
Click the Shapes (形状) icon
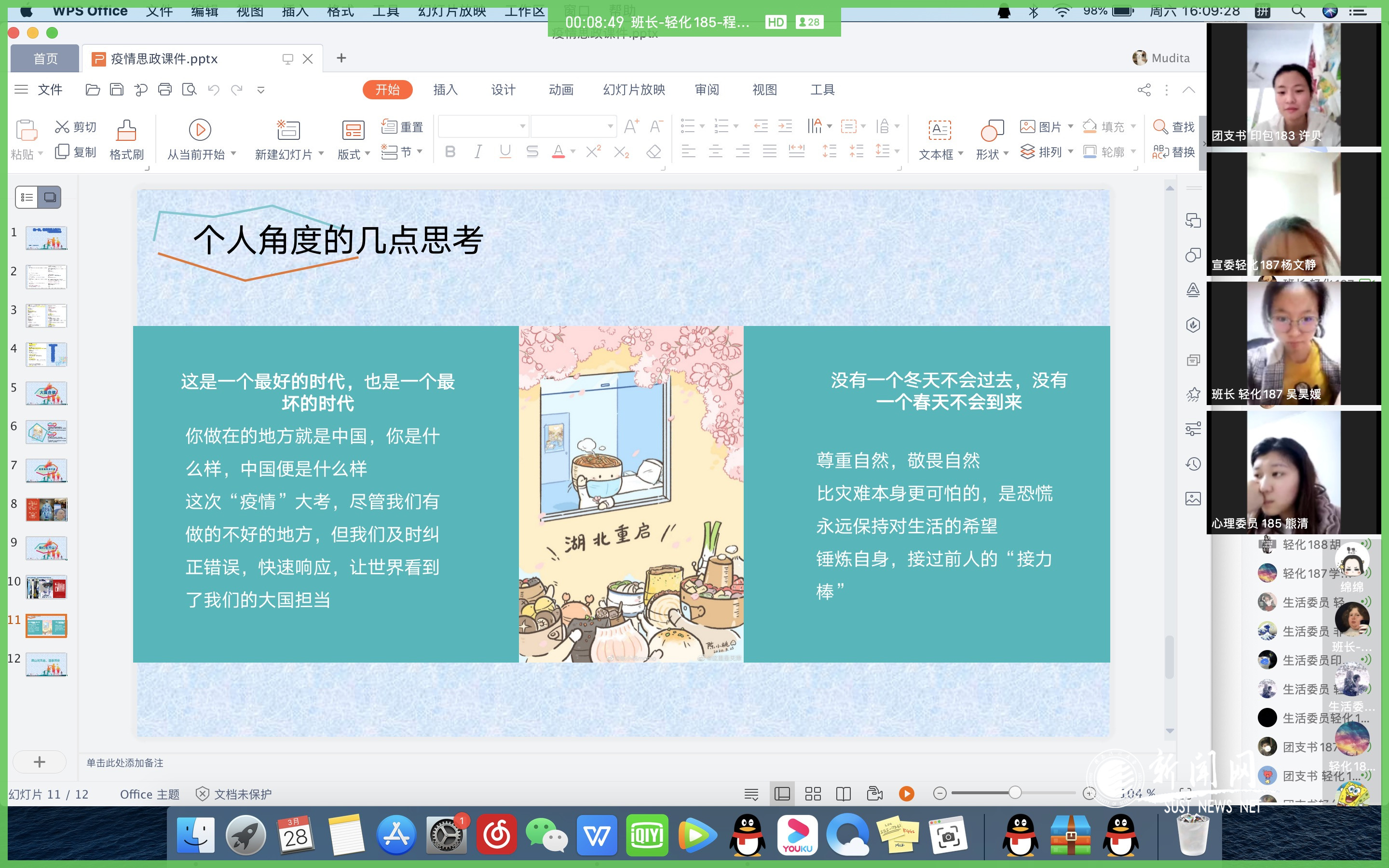(x=992, y=131)
